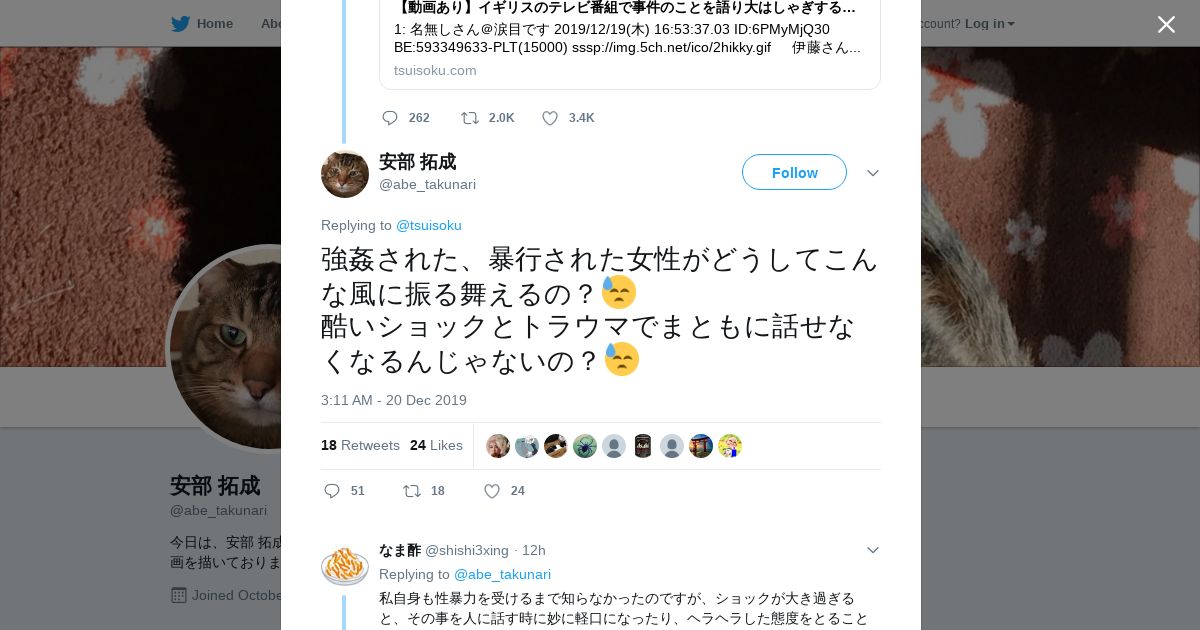
Task: Expand the tweet options chevron beside Follow
Action: coord(873,173)
